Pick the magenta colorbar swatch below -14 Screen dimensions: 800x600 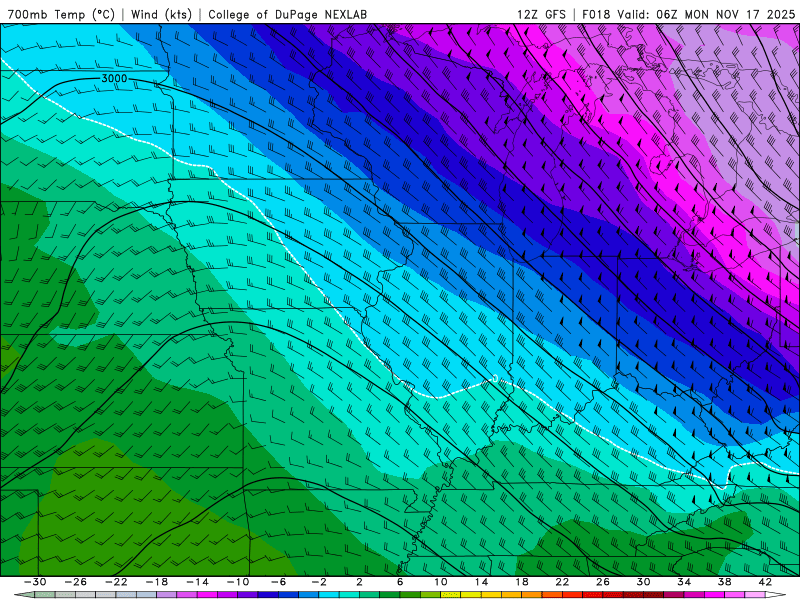(x=207, y=594)
